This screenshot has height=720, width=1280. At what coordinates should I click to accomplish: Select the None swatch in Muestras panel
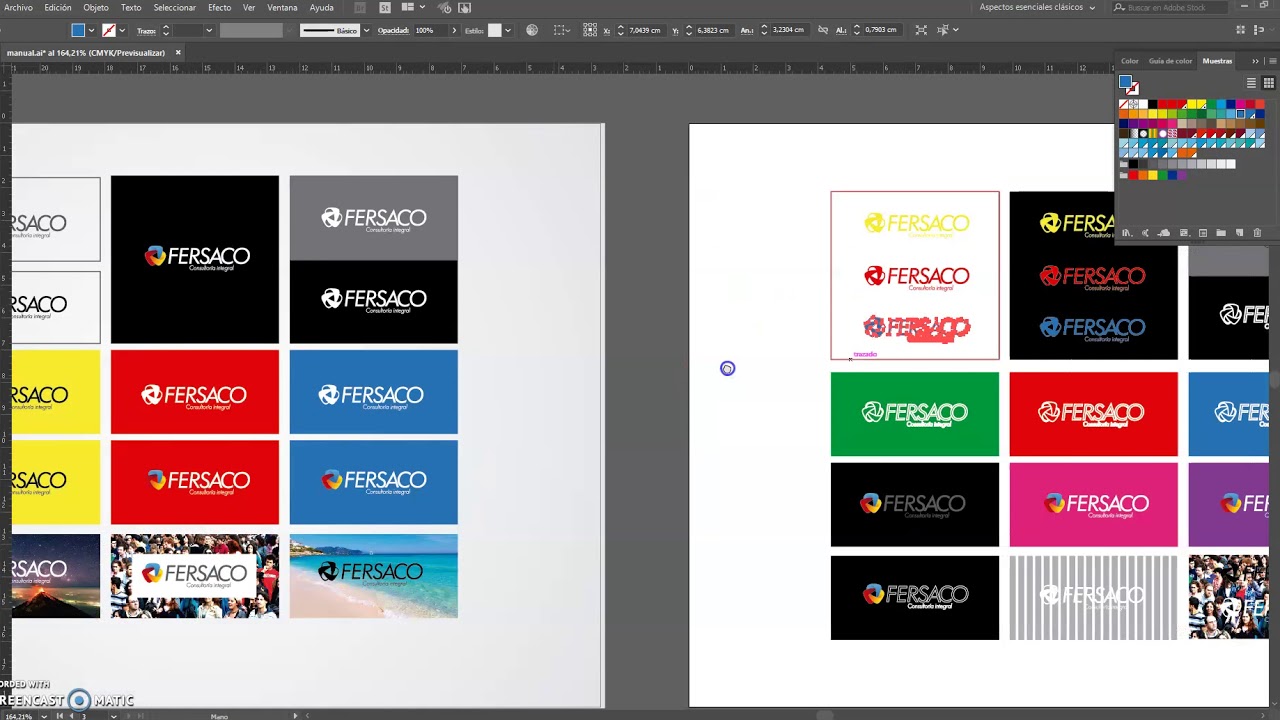pos(1124,104)
